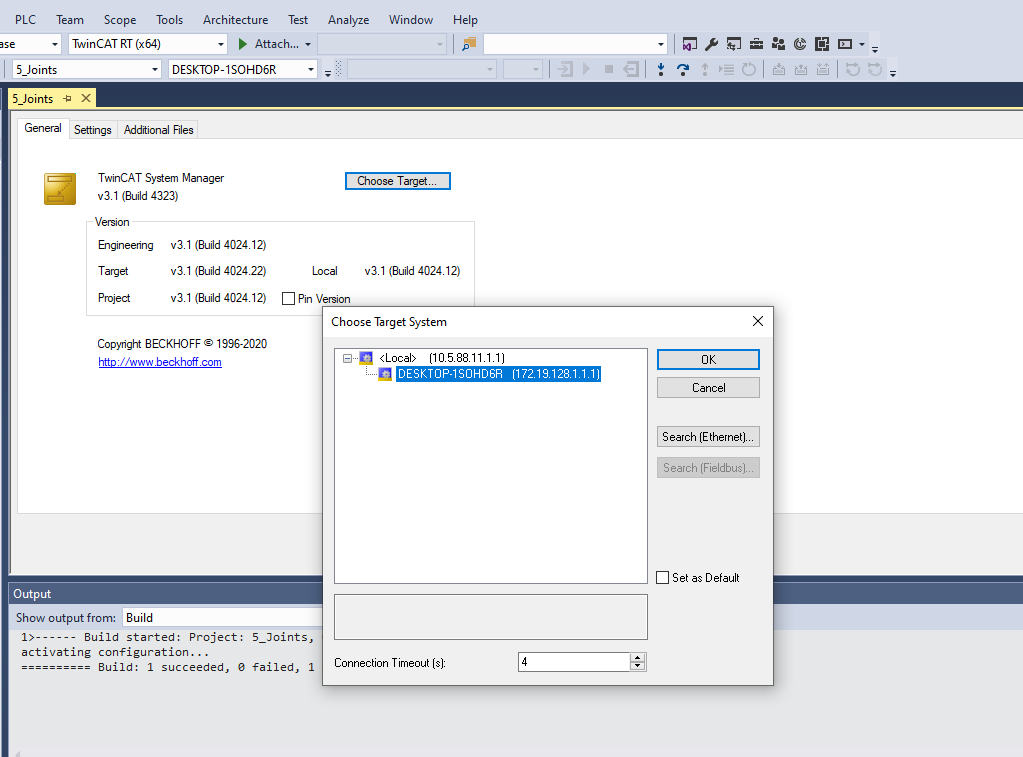Open Team Explorer window icon
This screenshot has height=757, width=1023.
734,44
